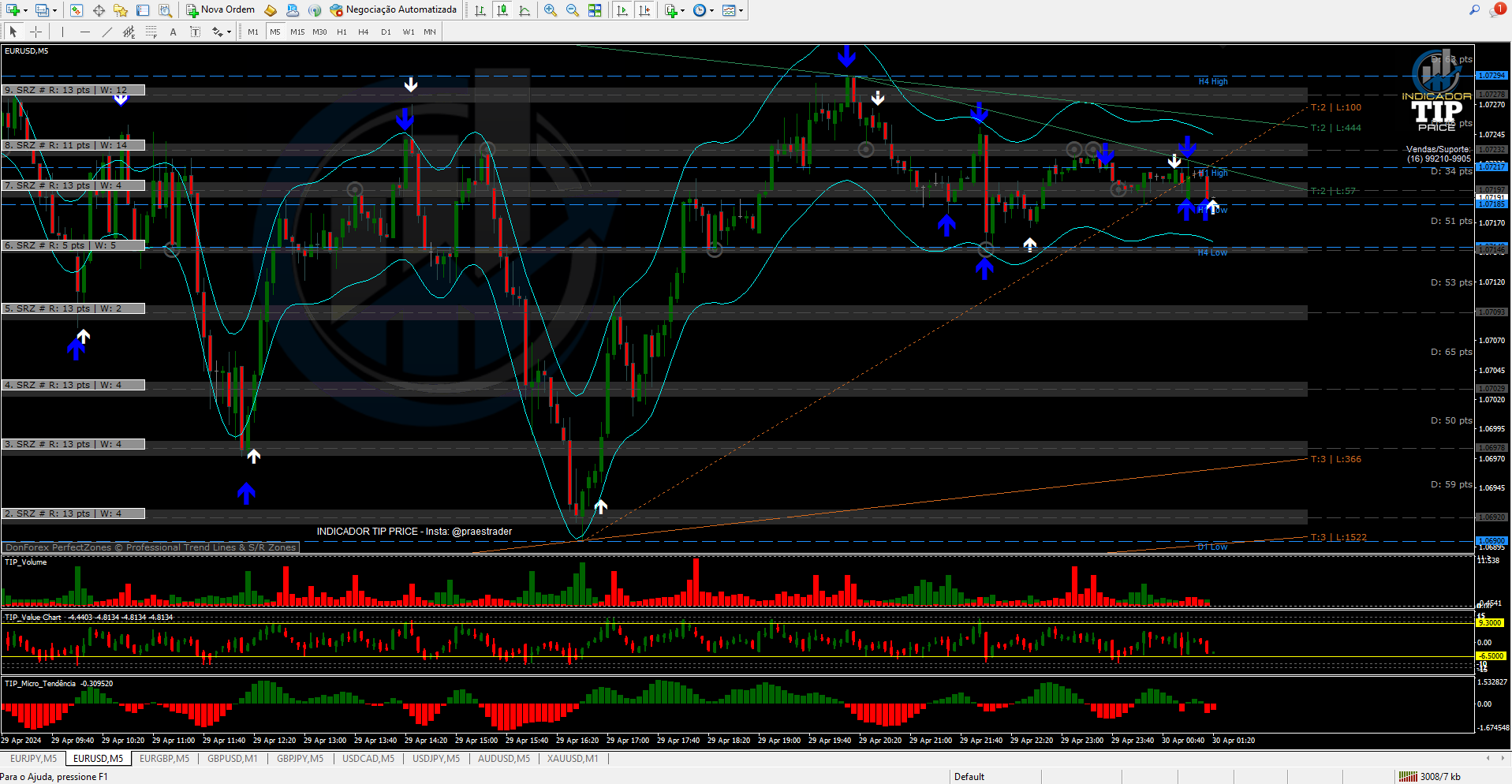Image resolution: width=1512 pixels, height=784 pixels.
Task: Switch chart to candlesticks type
Action: pos(502,10)
